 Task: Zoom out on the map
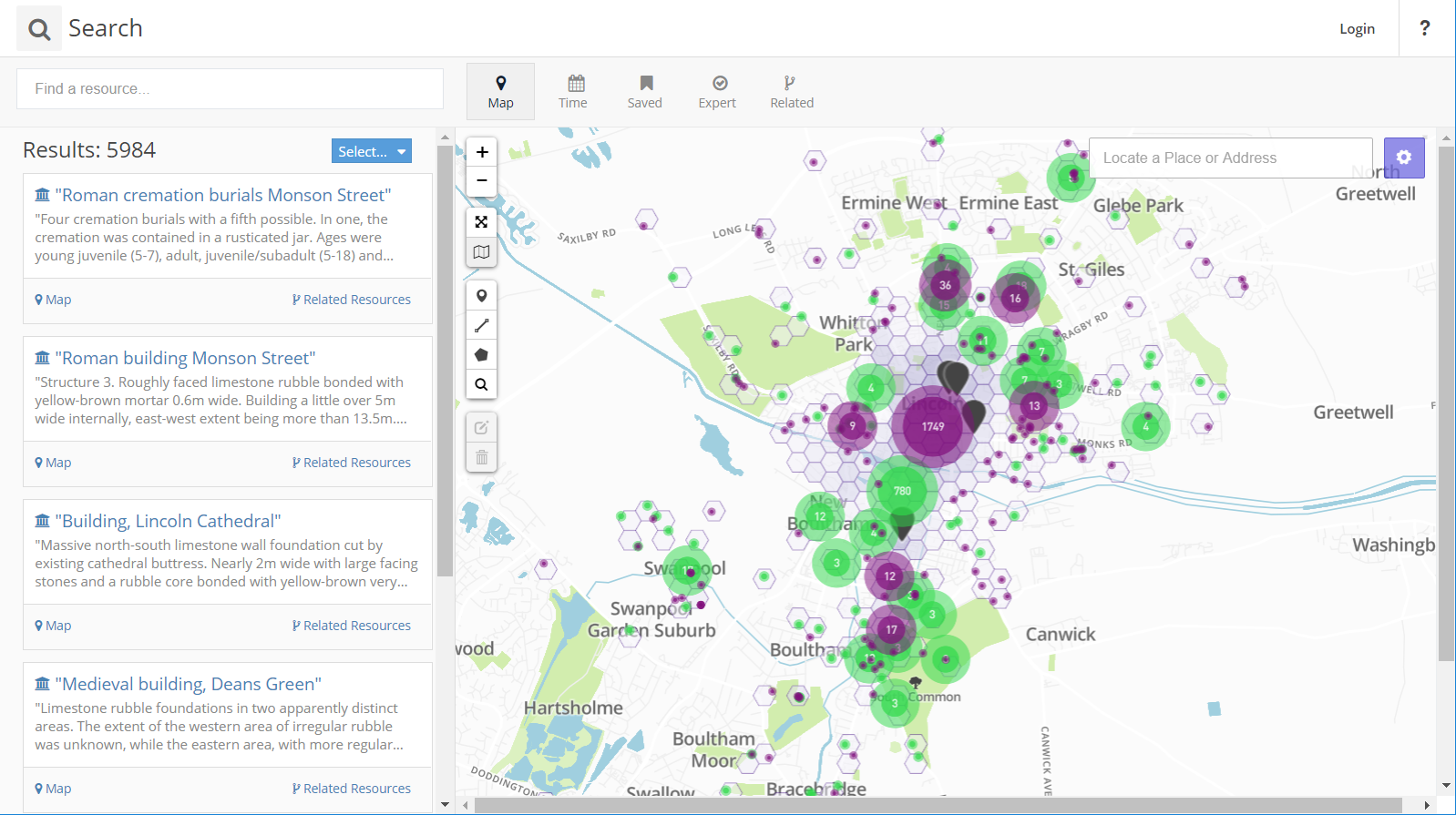pyautogui.click(x=482, y=181)
